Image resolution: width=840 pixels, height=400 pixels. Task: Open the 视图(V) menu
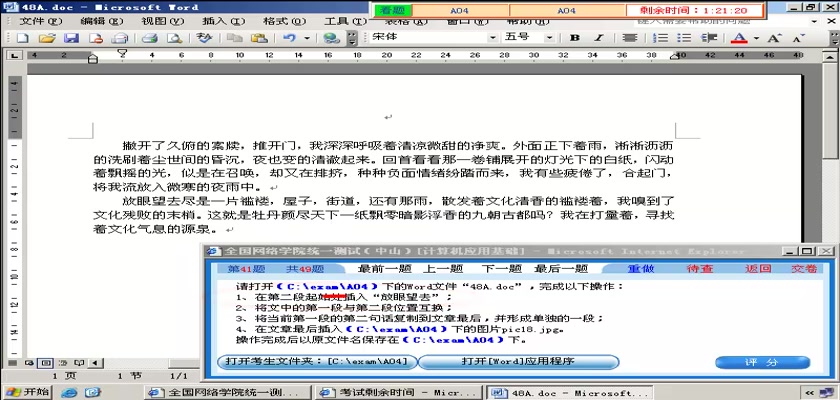click(x=162, y=22)
